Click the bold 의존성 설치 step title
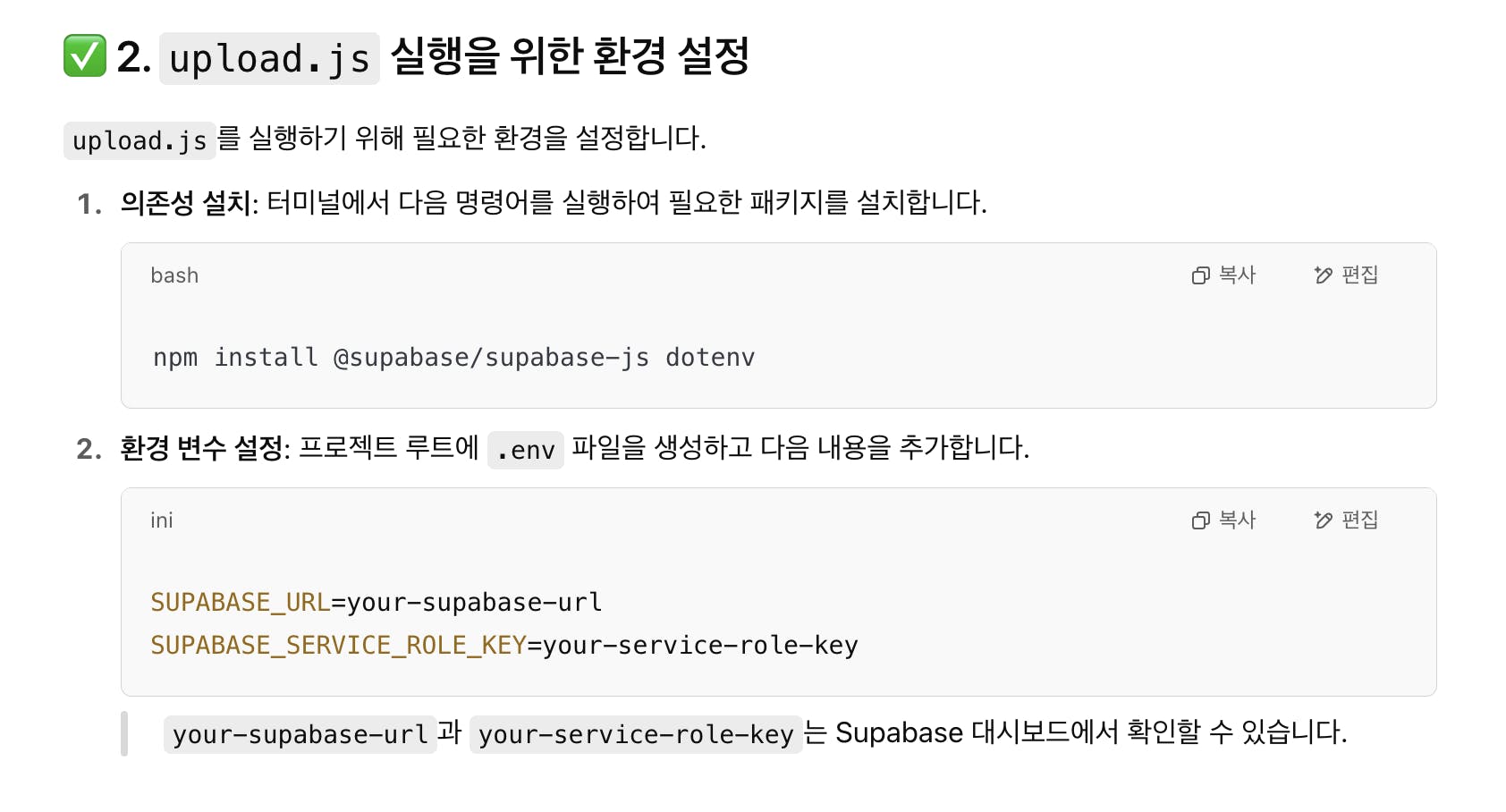1506x812 pixels. (x=187, y=203)
